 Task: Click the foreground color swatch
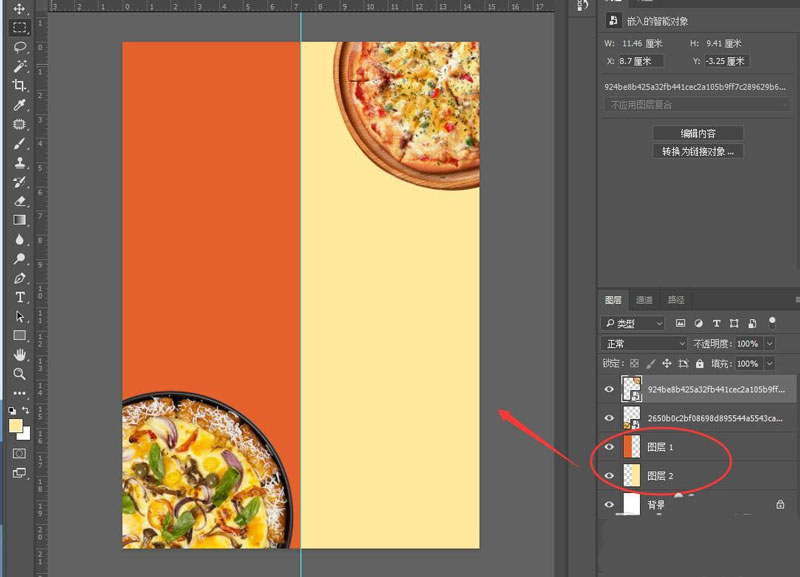click(x=15, y=426)
